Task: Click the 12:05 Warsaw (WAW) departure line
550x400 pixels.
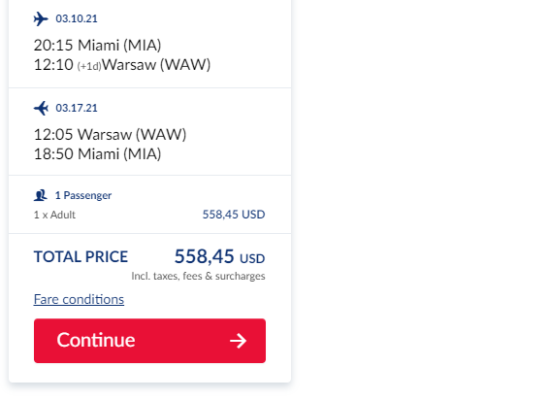Action: (110, 134)
